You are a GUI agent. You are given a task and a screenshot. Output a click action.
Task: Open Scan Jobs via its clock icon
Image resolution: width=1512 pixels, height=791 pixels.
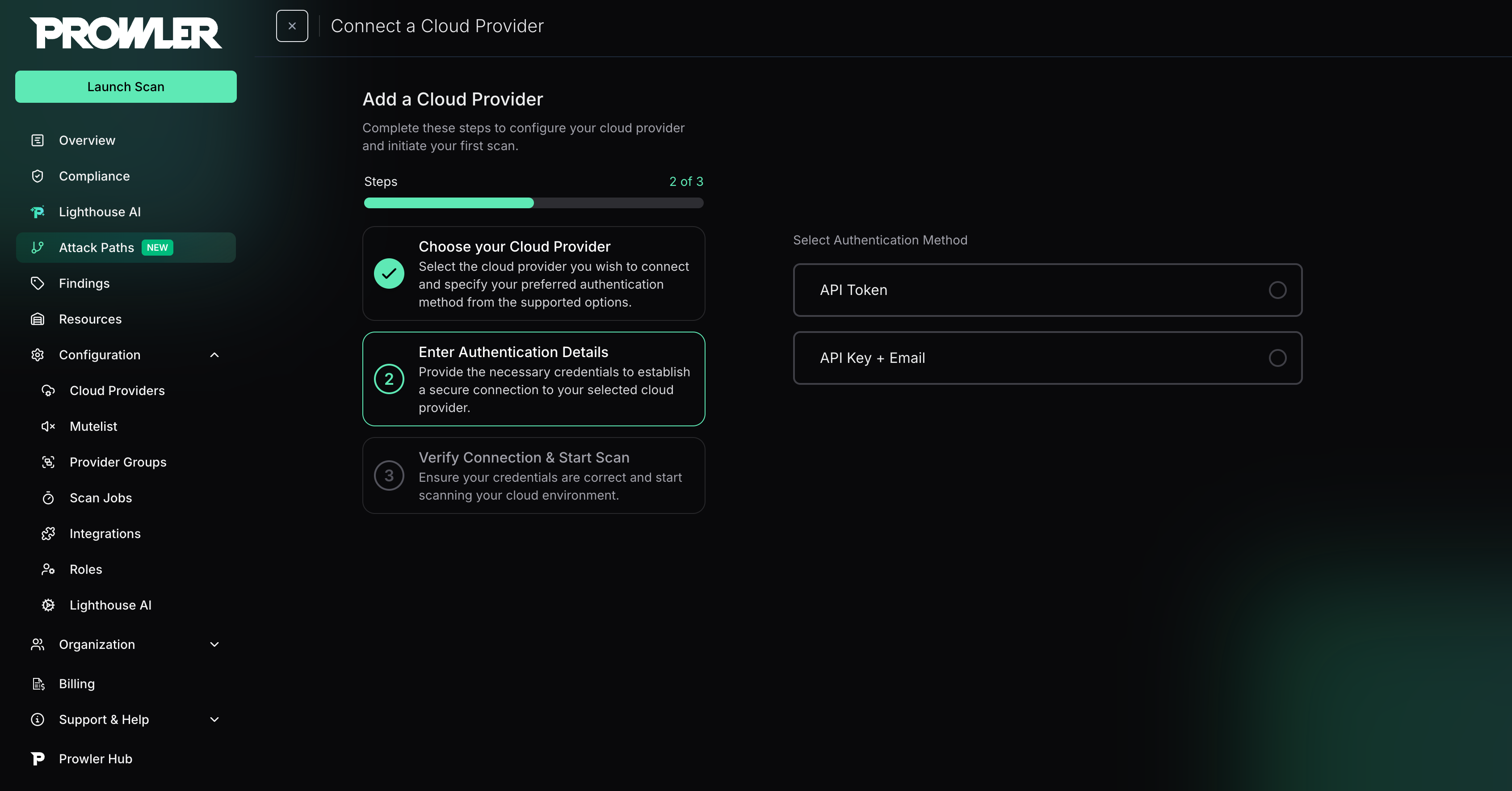click(x=47, y=498)
